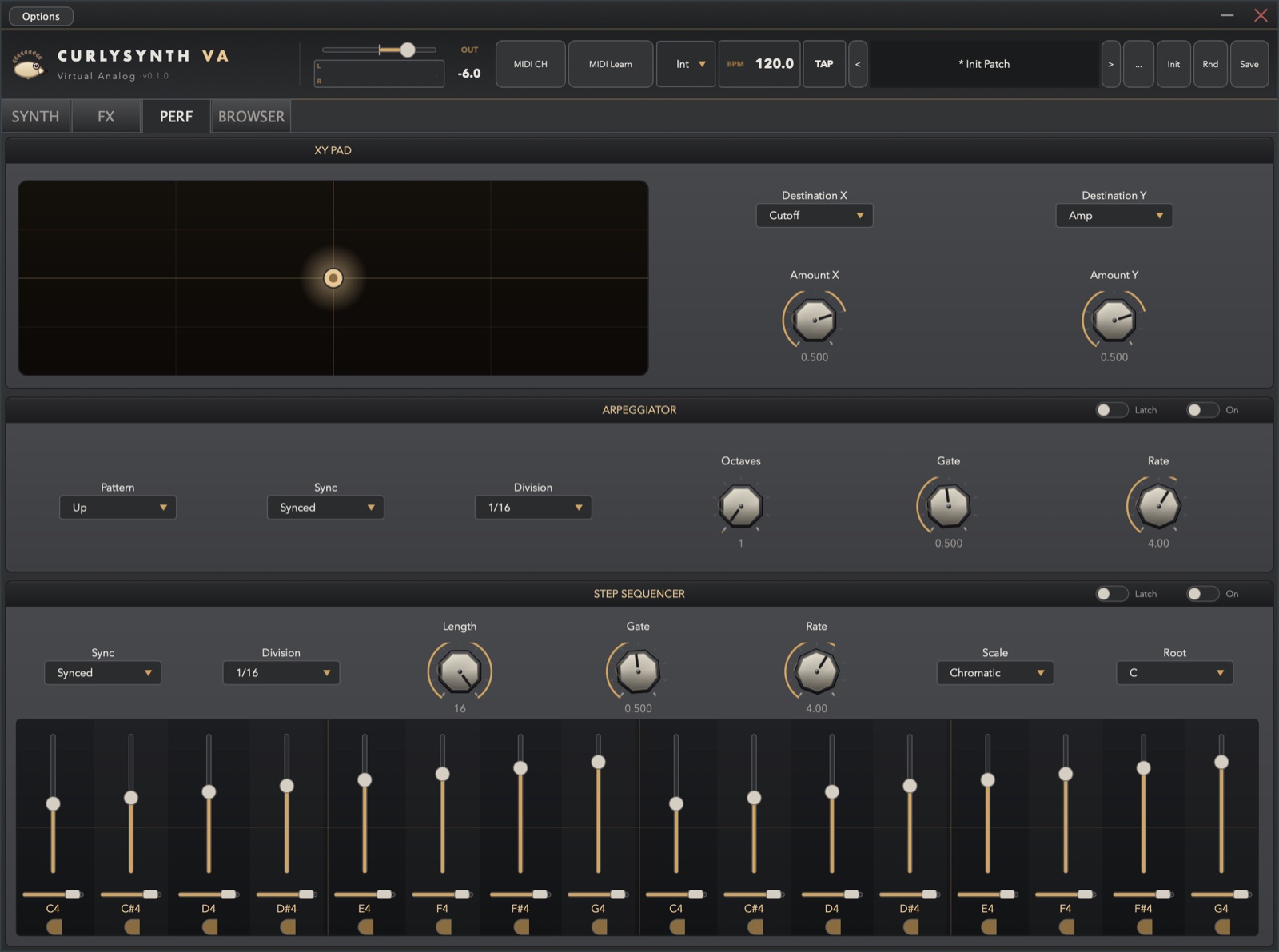
Task: Expand the Step Sequencer Division dropdown
Action: point(281,673)
